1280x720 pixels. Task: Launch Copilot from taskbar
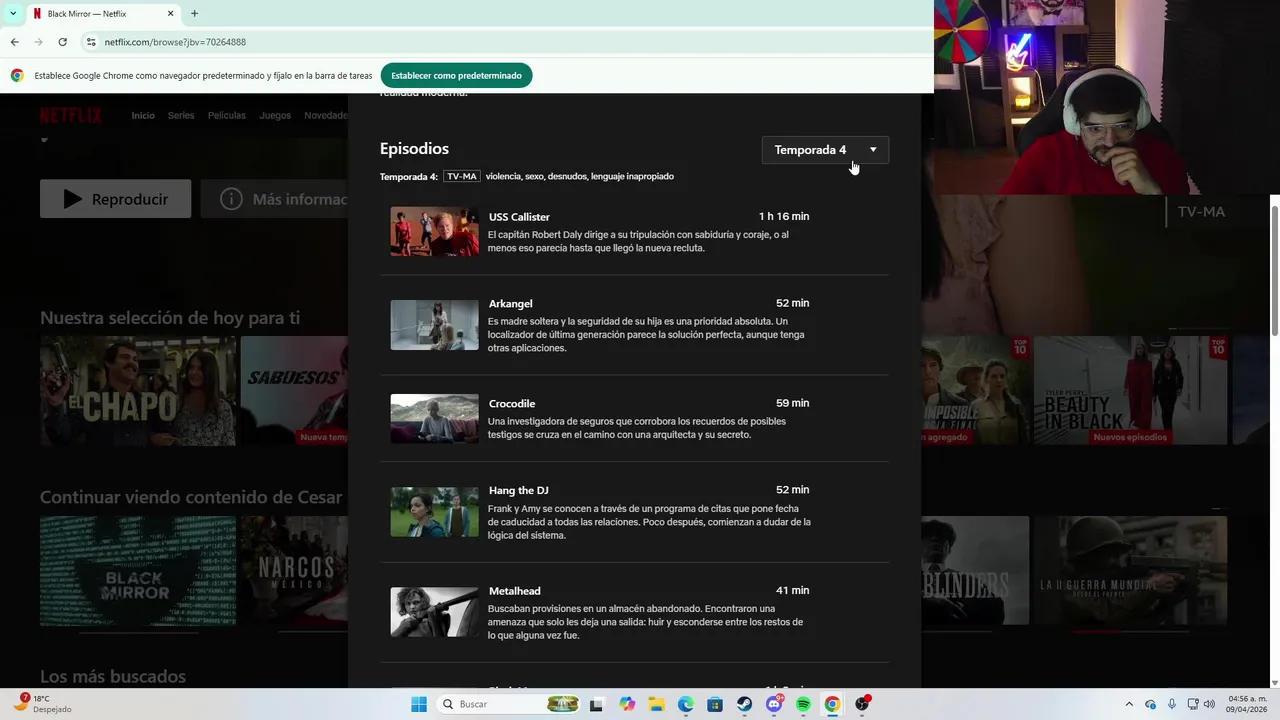627,704
